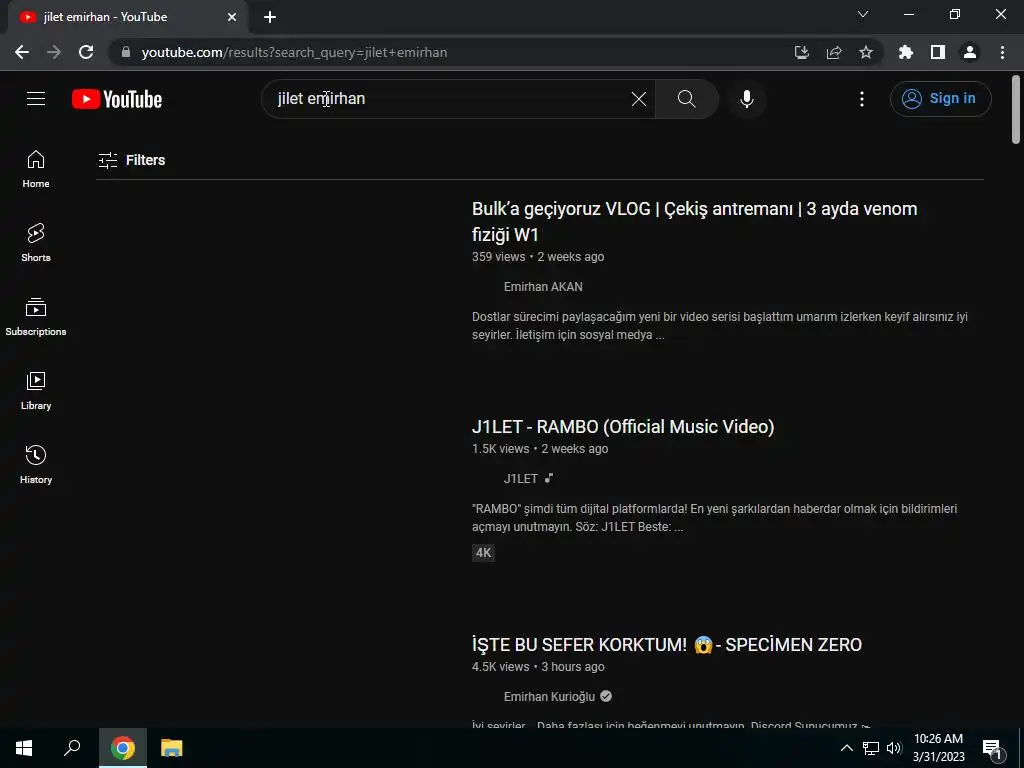This screenshot has width=1024, height=768.
Task: Open a new browser tab
Action: [270, 17]
